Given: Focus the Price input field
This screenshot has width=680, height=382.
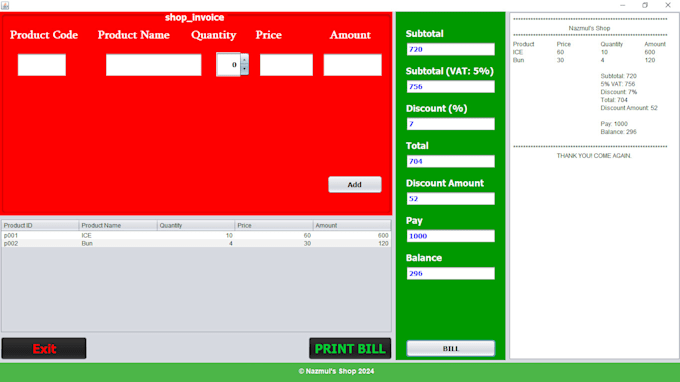Looking at the screenshot, I should (x=286, y=65).
